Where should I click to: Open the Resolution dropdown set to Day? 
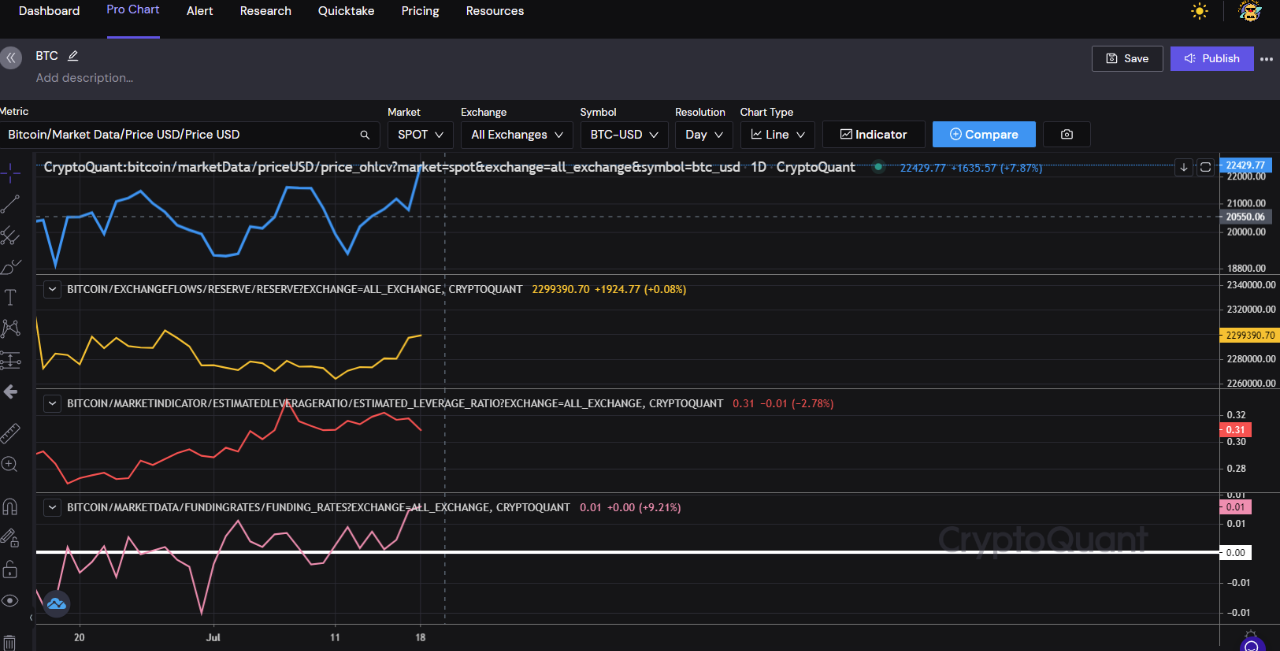703,133
